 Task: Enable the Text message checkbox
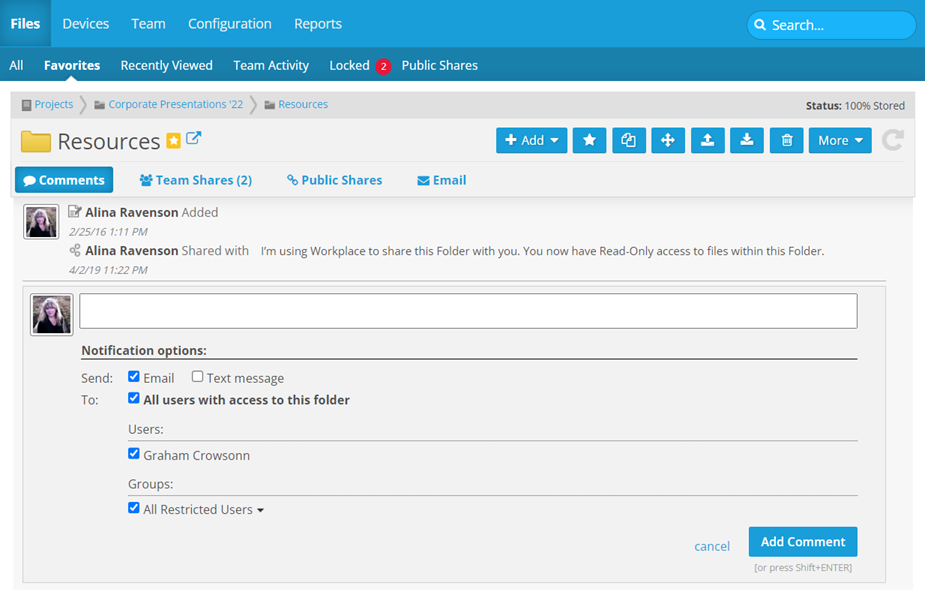[197, 377]
